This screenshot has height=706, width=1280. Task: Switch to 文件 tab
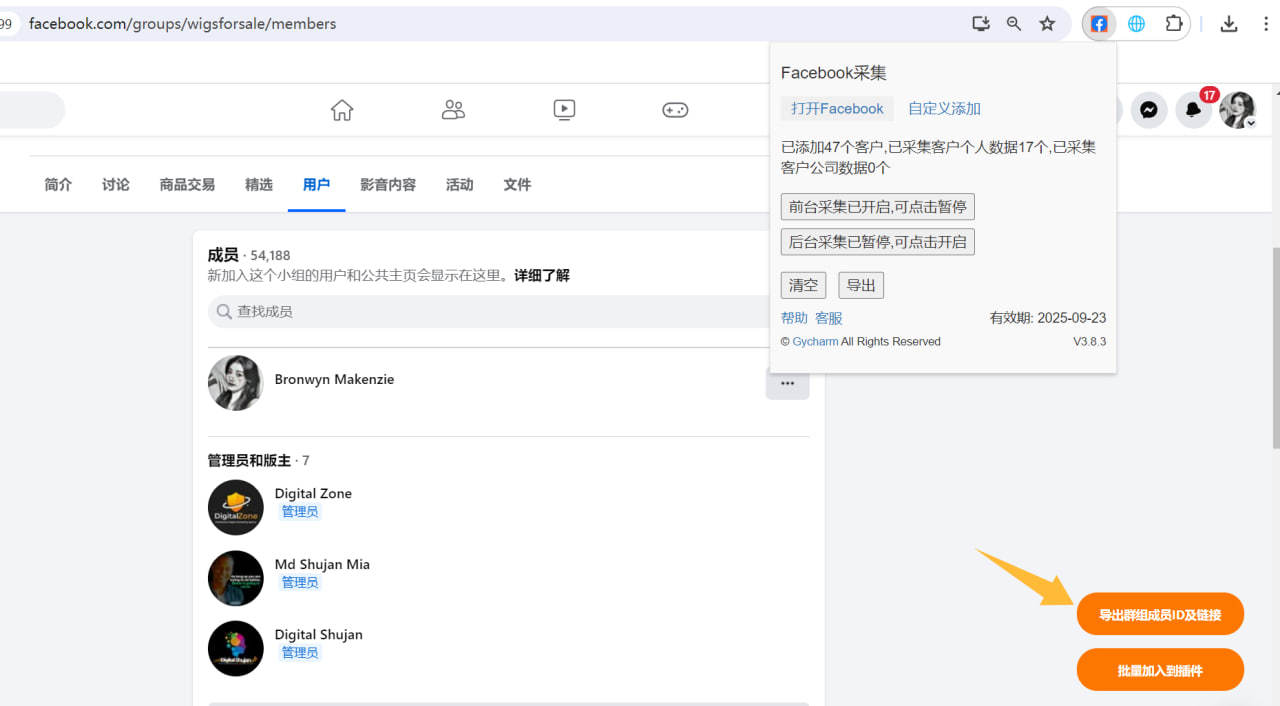tap(517, 185)
